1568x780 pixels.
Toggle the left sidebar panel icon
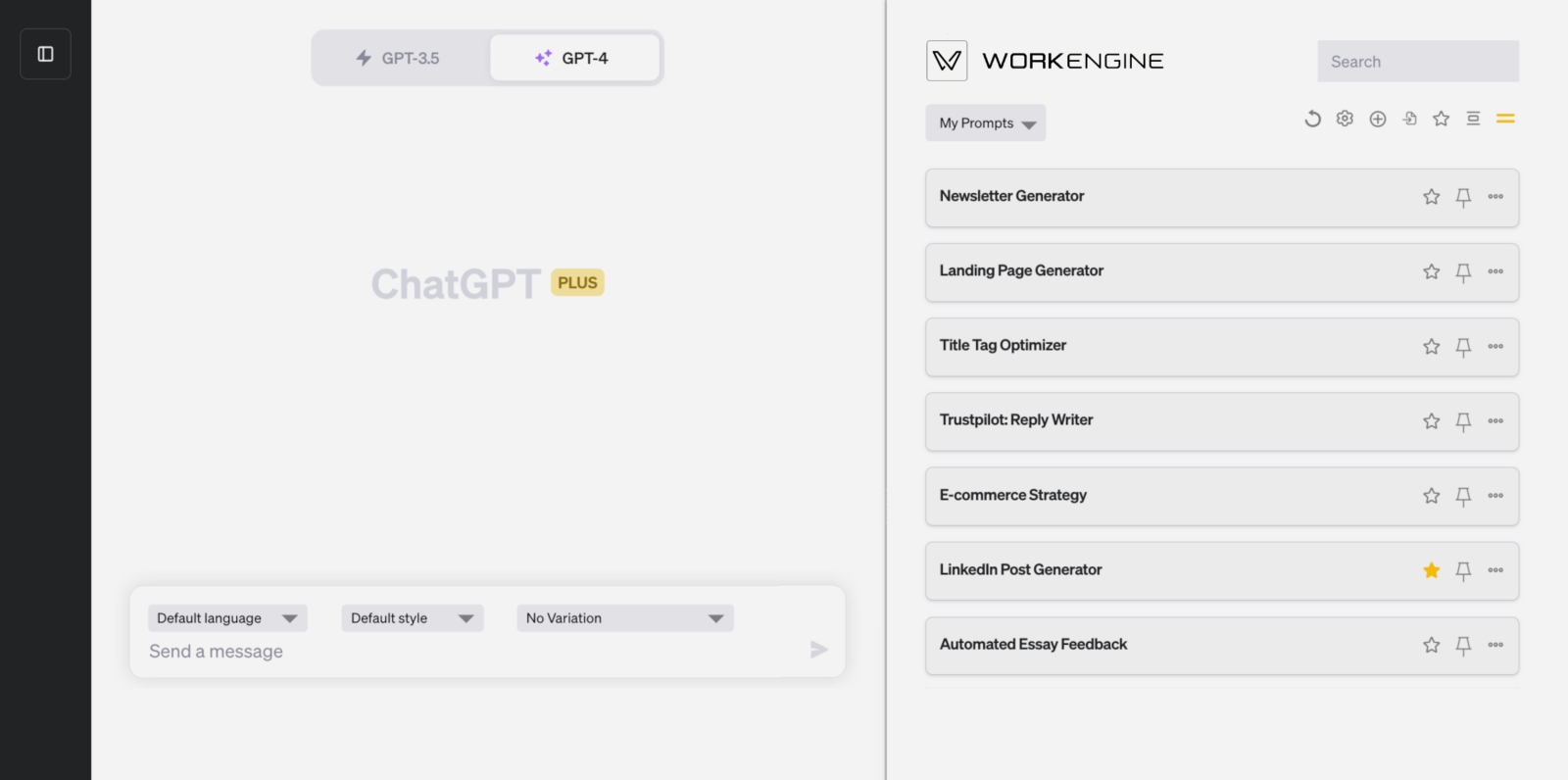click(45, 54)
